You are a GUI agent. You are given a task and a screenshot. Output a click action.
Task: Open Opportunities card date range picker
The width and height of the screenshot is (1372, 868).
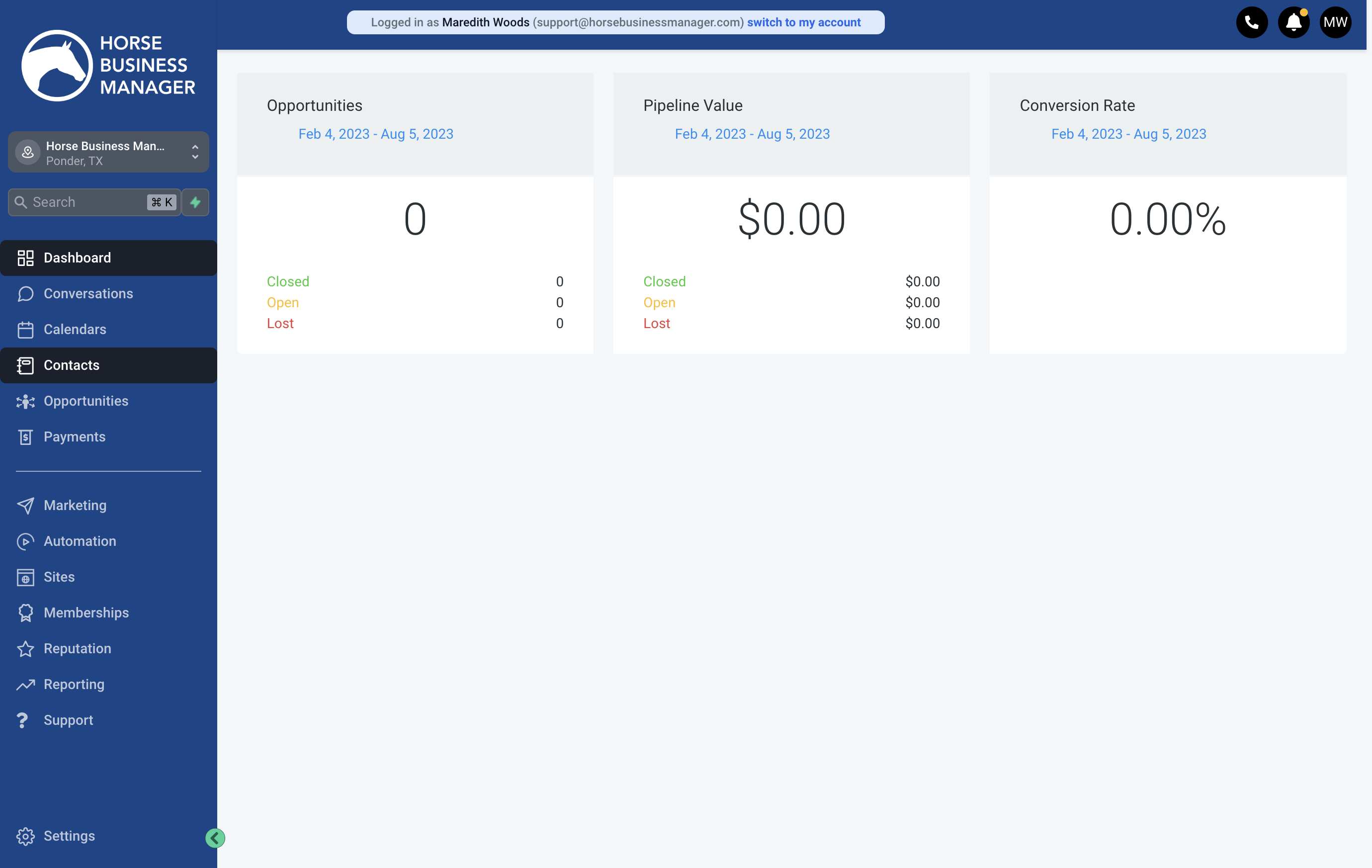tap(376, 134)
